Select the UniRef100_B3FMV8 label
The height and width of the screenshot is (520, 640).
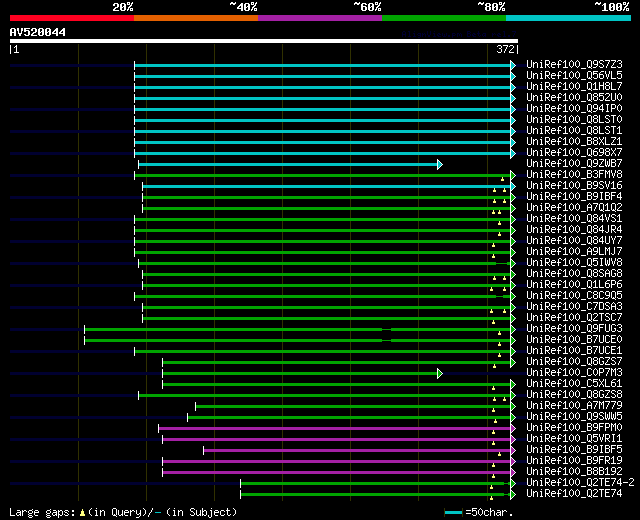coord(574,175)
